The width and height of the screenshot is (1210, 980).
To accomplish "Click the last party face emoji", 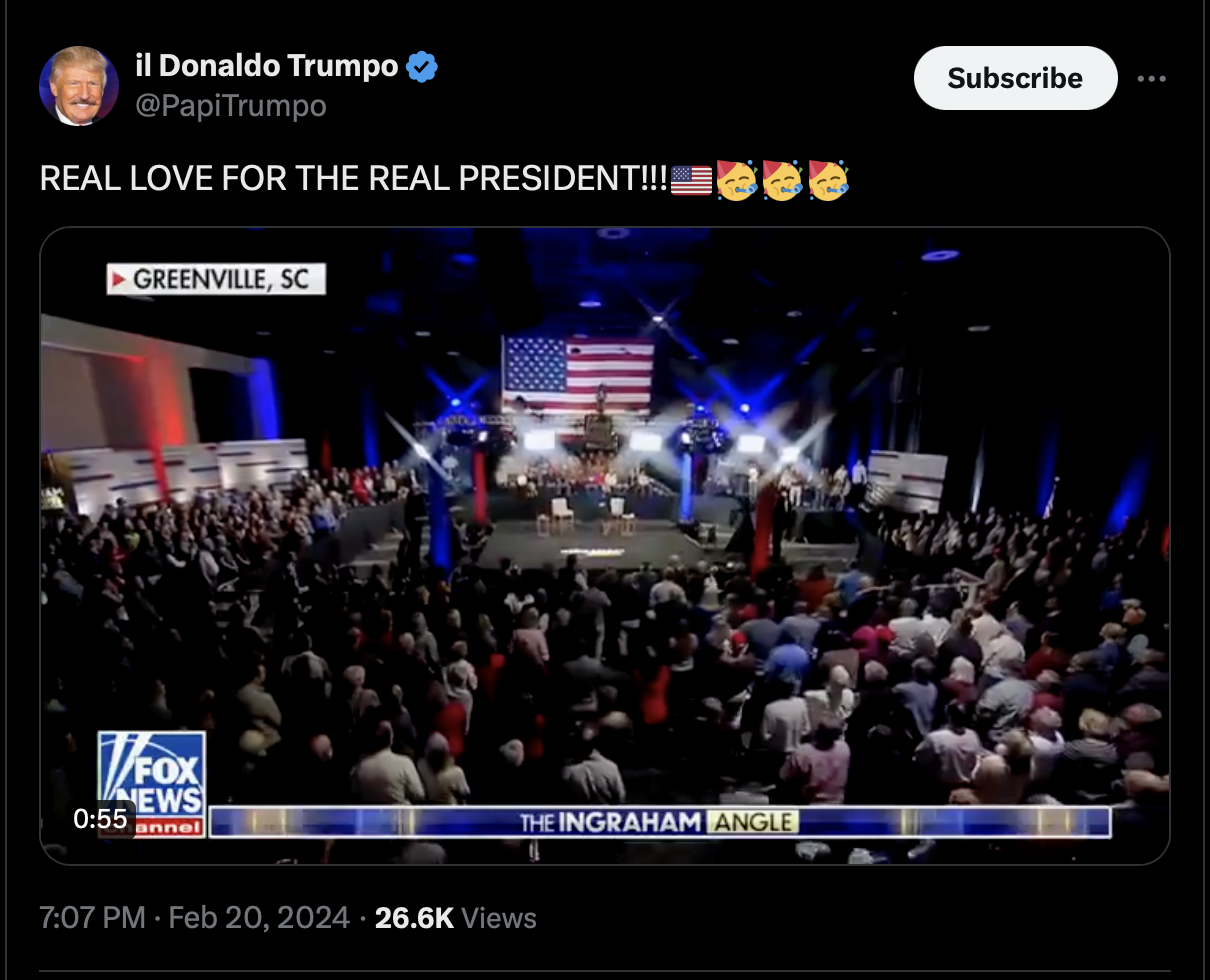I will pyautogui.click(x=828, y=180).
